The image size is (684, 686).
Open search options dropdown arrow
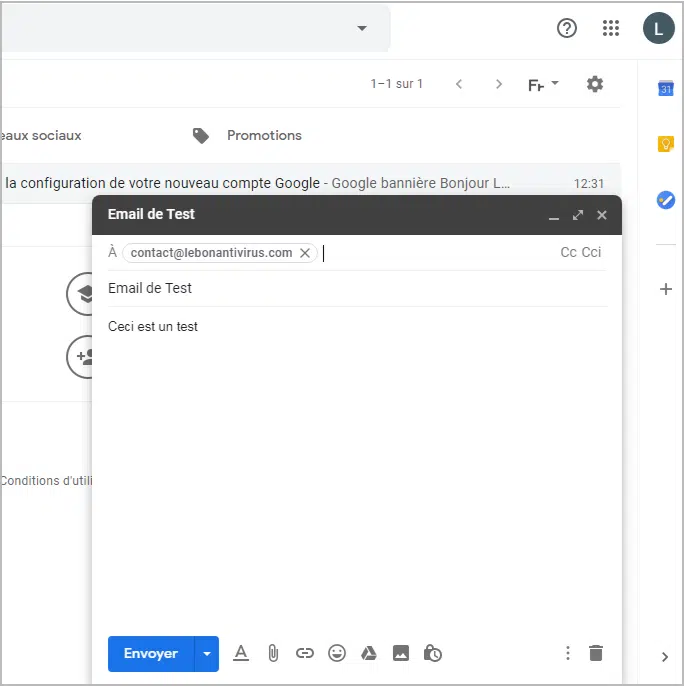pos(362,28)
